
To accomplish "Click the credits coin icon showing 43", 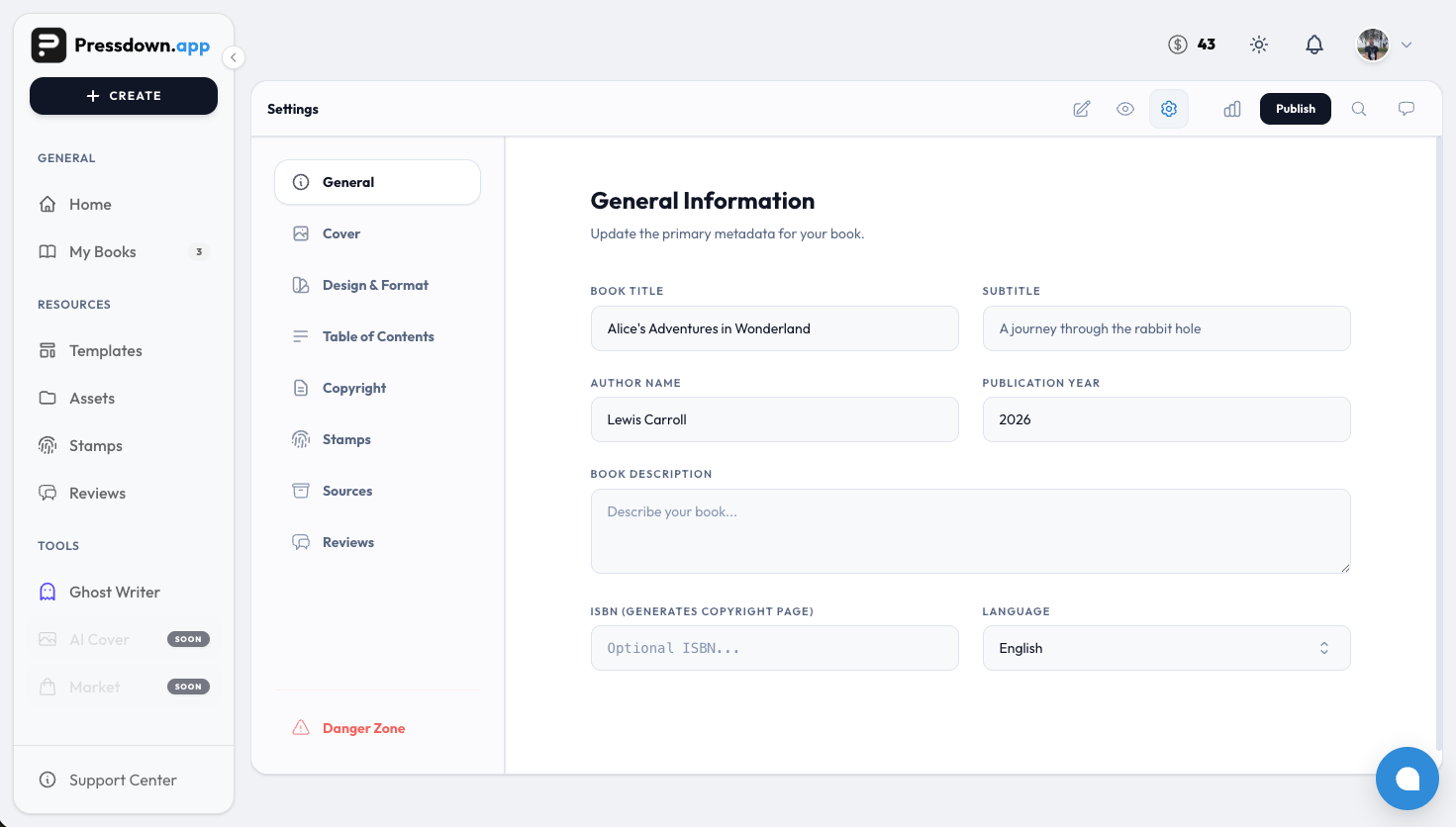I will click(1178, 45).
